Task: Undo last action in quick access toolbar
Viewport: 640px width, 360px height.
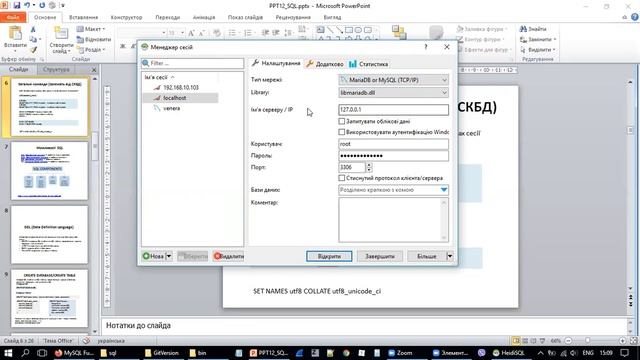Action: pos(27,6)
